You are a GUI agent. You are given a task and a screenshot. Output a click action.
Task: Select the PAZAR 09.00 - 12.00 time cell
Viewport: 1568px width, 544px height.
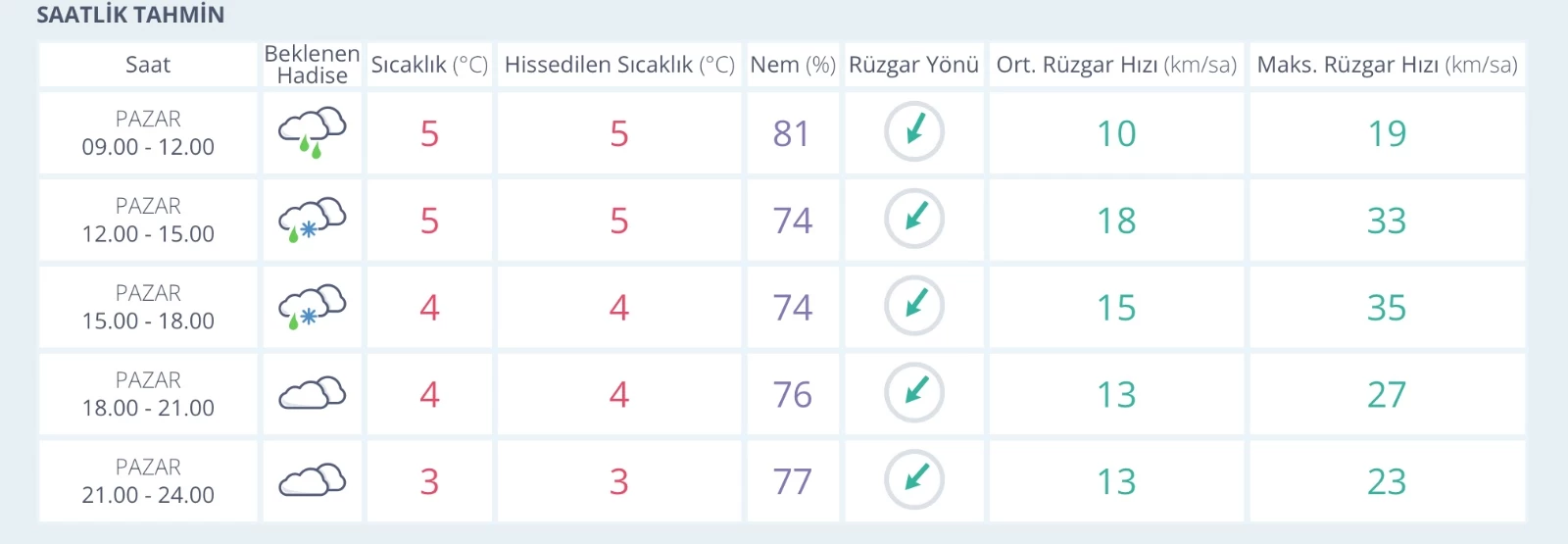coord(148,133)
